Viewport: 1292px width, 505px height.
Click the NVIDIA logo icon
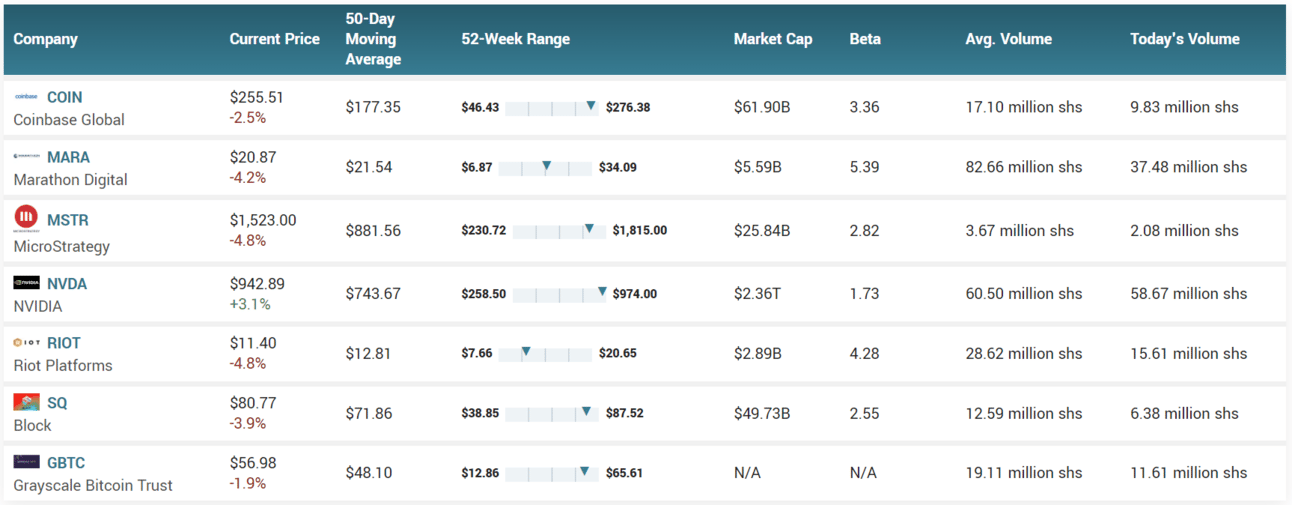coord(26,283)
